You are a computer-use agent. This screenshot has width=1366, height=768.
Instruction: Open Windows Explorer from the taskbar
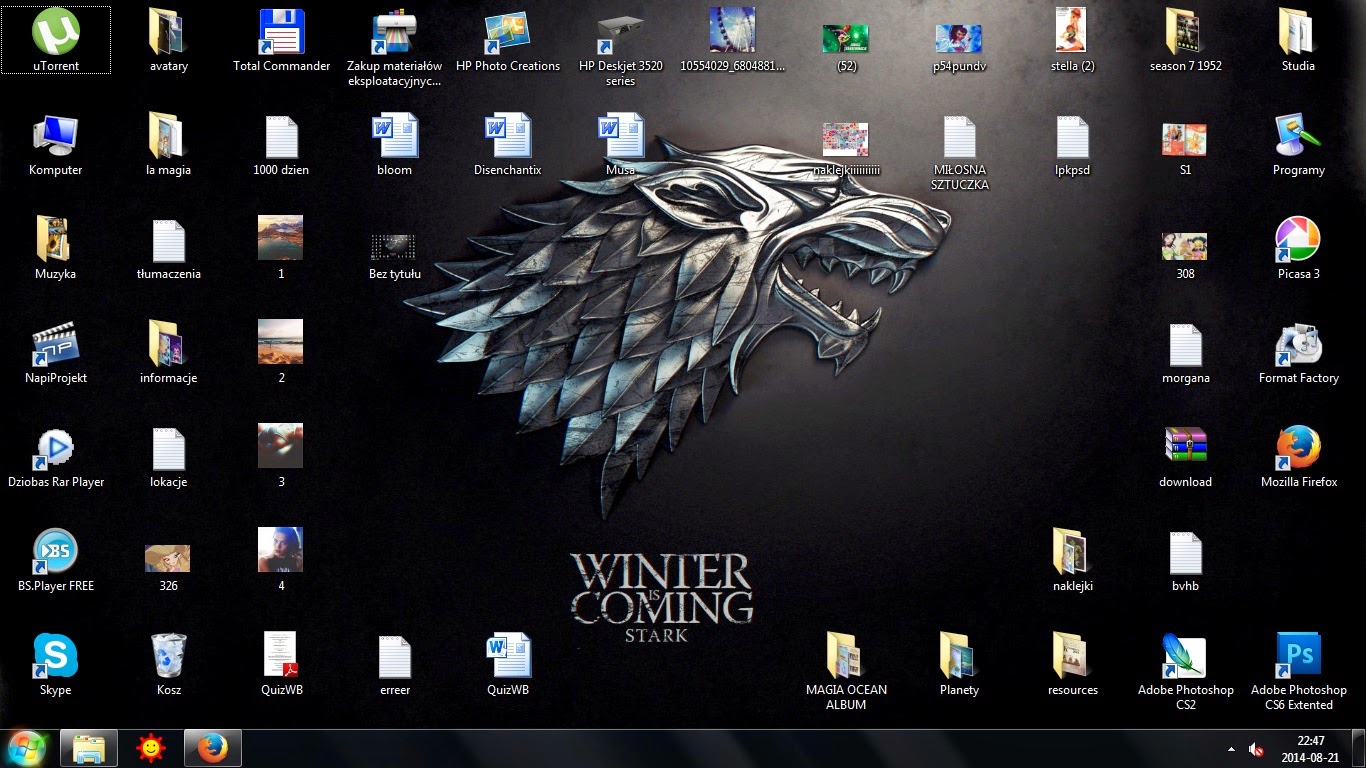point(89,748)
